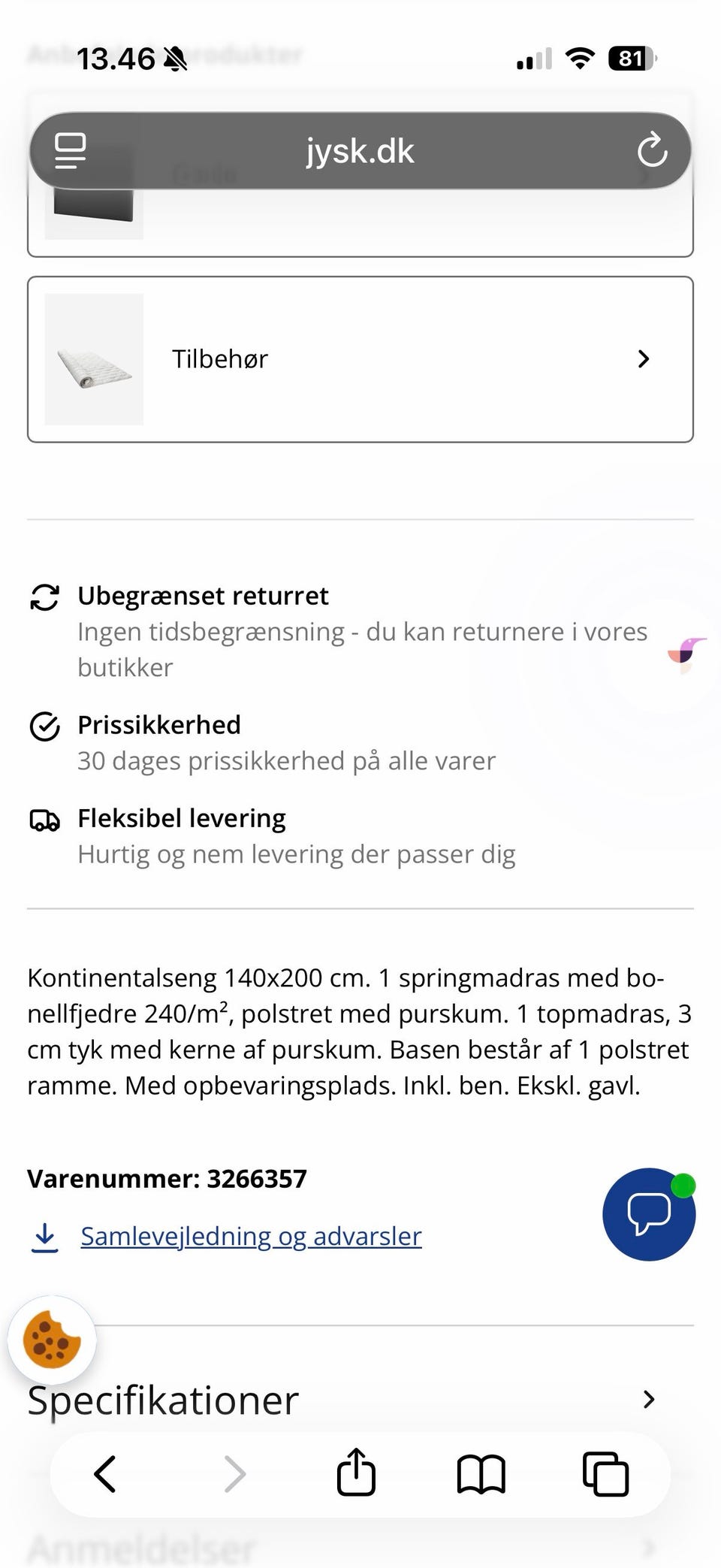Reload the jysk.dk page
Viewport: 721px width, 1568px height.
[x=652, y=150]
